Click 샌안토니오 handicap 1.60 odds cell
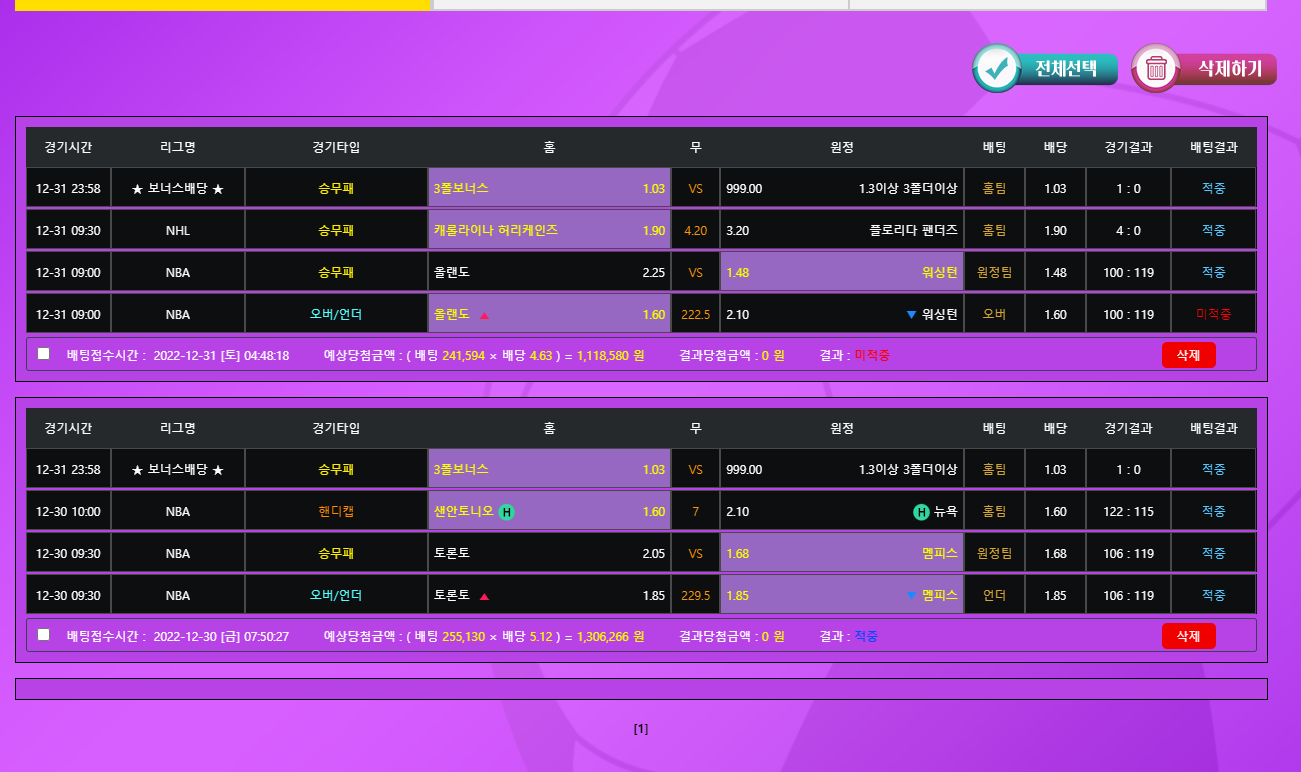This screenshot has height=772, width=1301. tap(549, 512)
